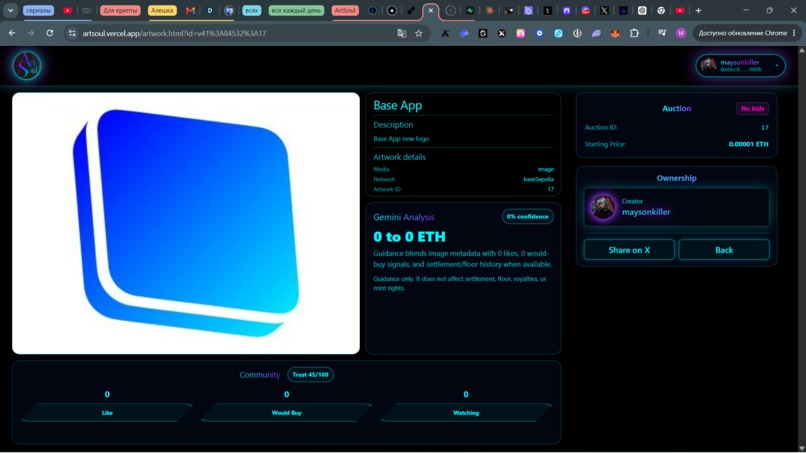
Task: Bookmark this page with the star
Action: click(x=418, y=33)
